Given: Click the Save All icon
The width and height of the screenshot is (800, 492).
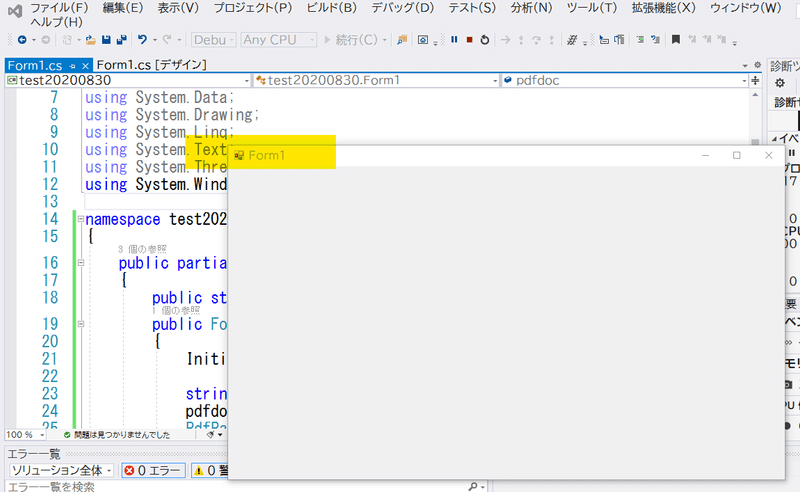Looking at the screenshot, I should click(x=121, y=39).
